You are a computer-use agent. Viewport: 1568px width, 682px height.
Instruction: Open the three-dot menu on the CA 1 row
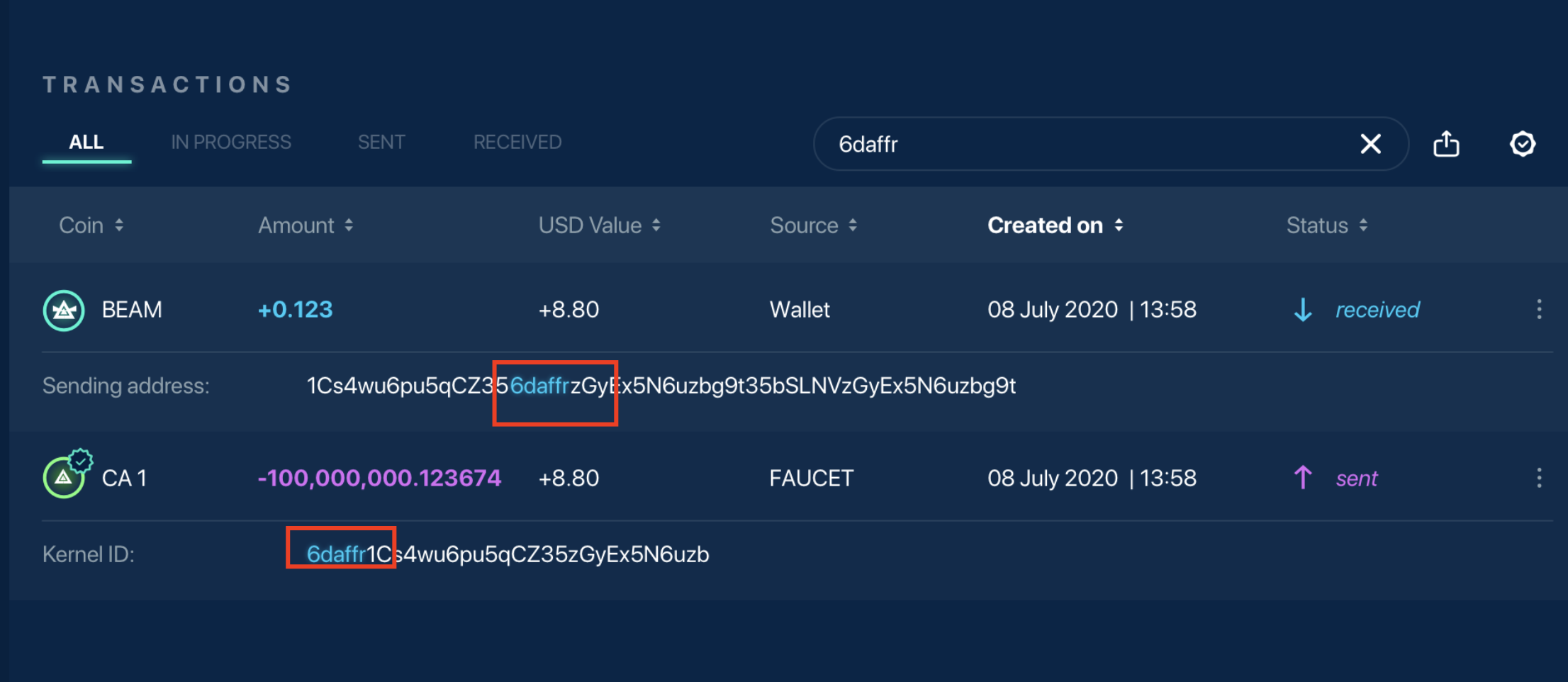tap(1539, 477)
